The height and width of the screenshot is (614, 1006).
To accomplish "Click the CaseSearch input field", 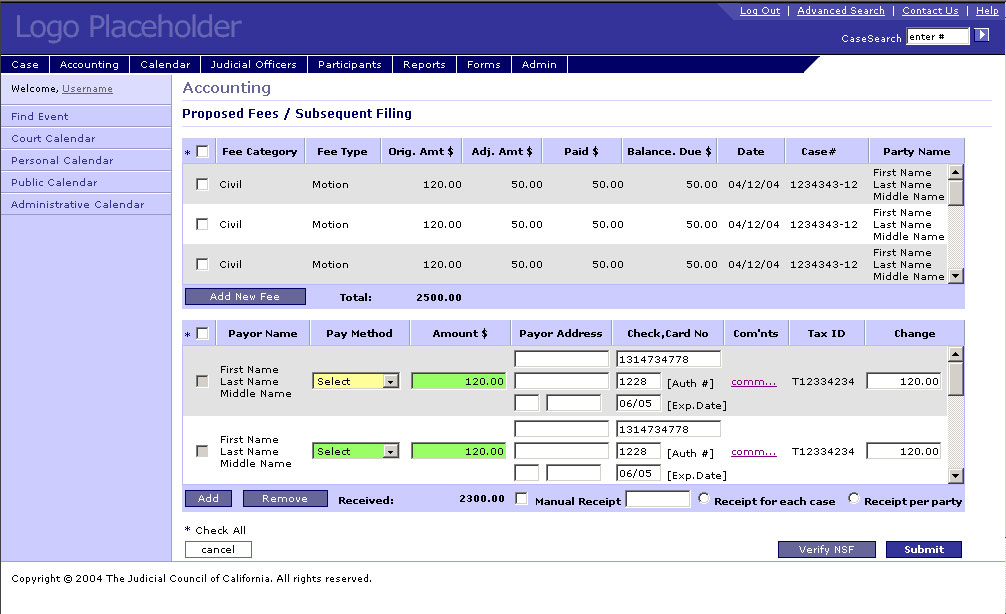I will click(x=937, y=37).
